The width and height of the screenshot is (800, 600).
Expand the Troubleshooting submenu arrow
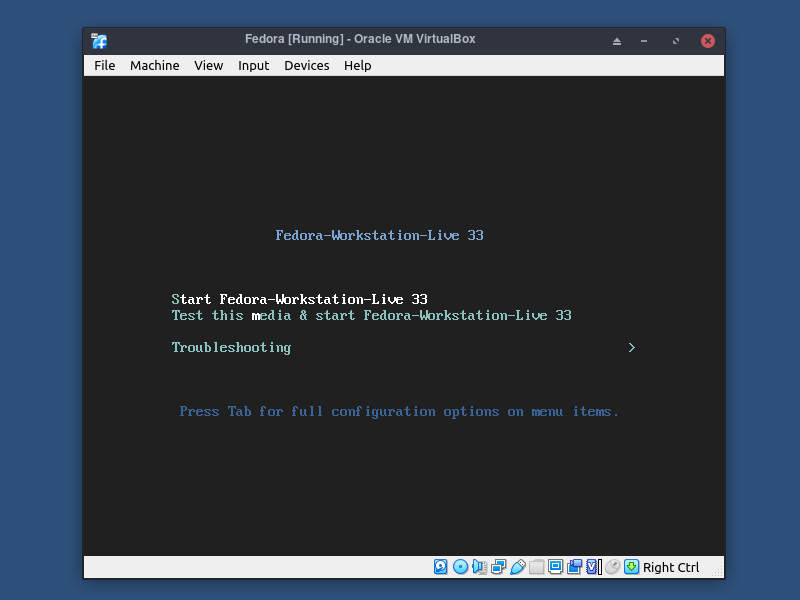coord(630,347)
